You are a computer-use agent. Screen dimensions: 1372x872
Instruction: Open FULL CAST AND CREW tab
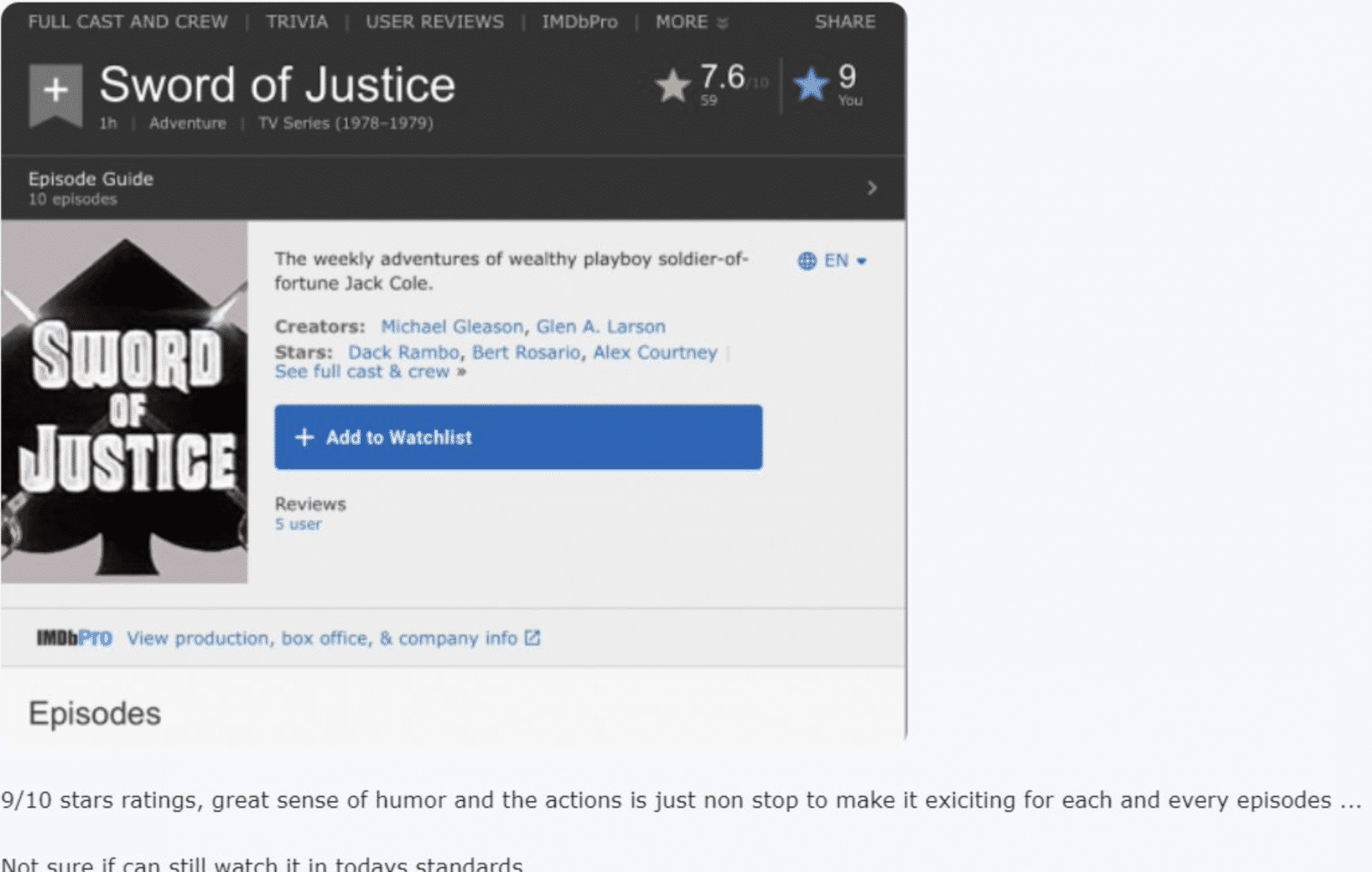point(128,22)
